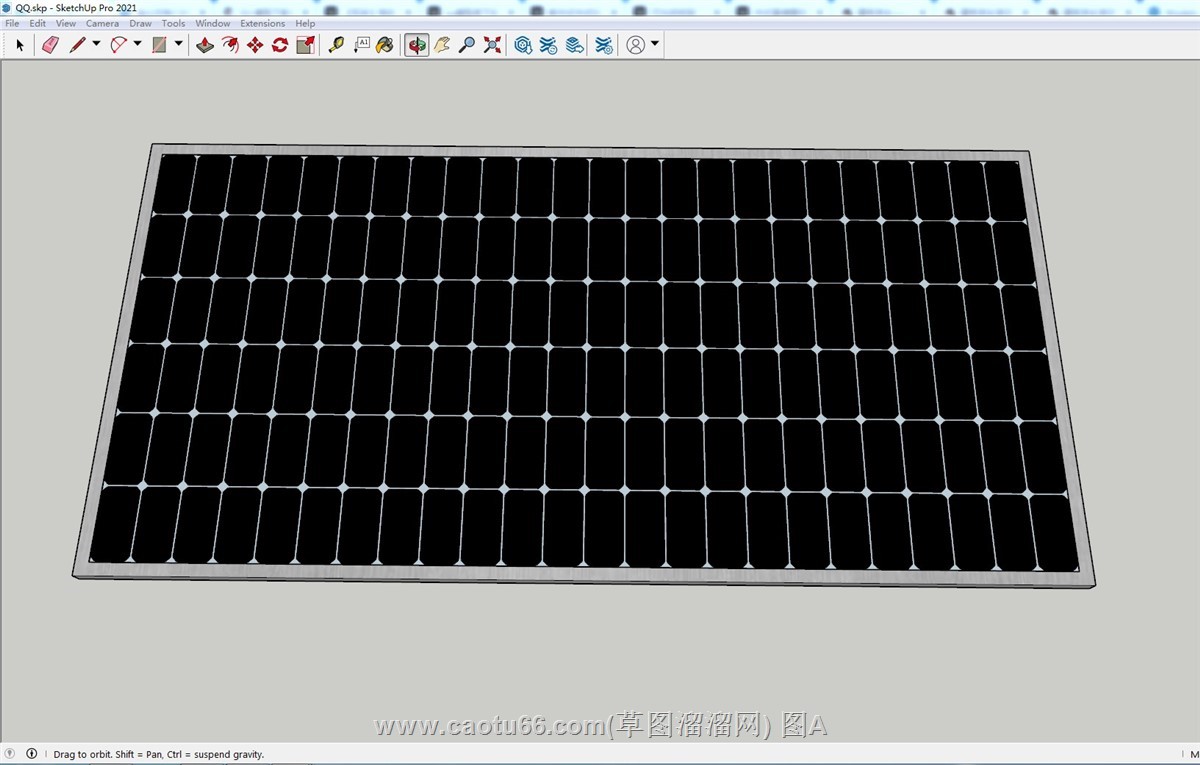Activate the Scale tool
Image resolution: width=1200 pixels, height=765 pixels.
click(306, 45)
